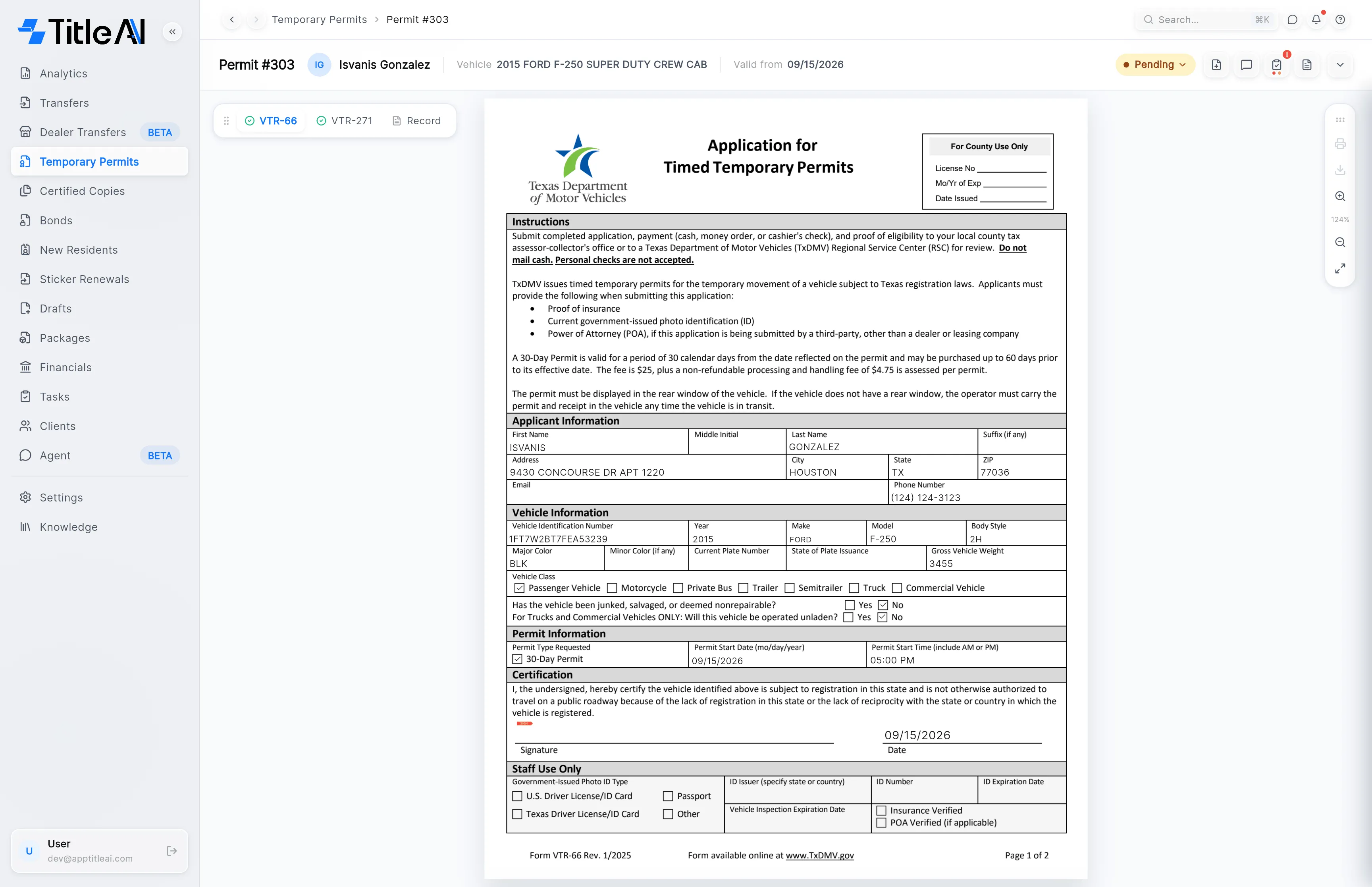Image resolution: width=1372 pixels, height=887 pixels.
Task: Open the Agent beta section
Action: tap(100, 455)
